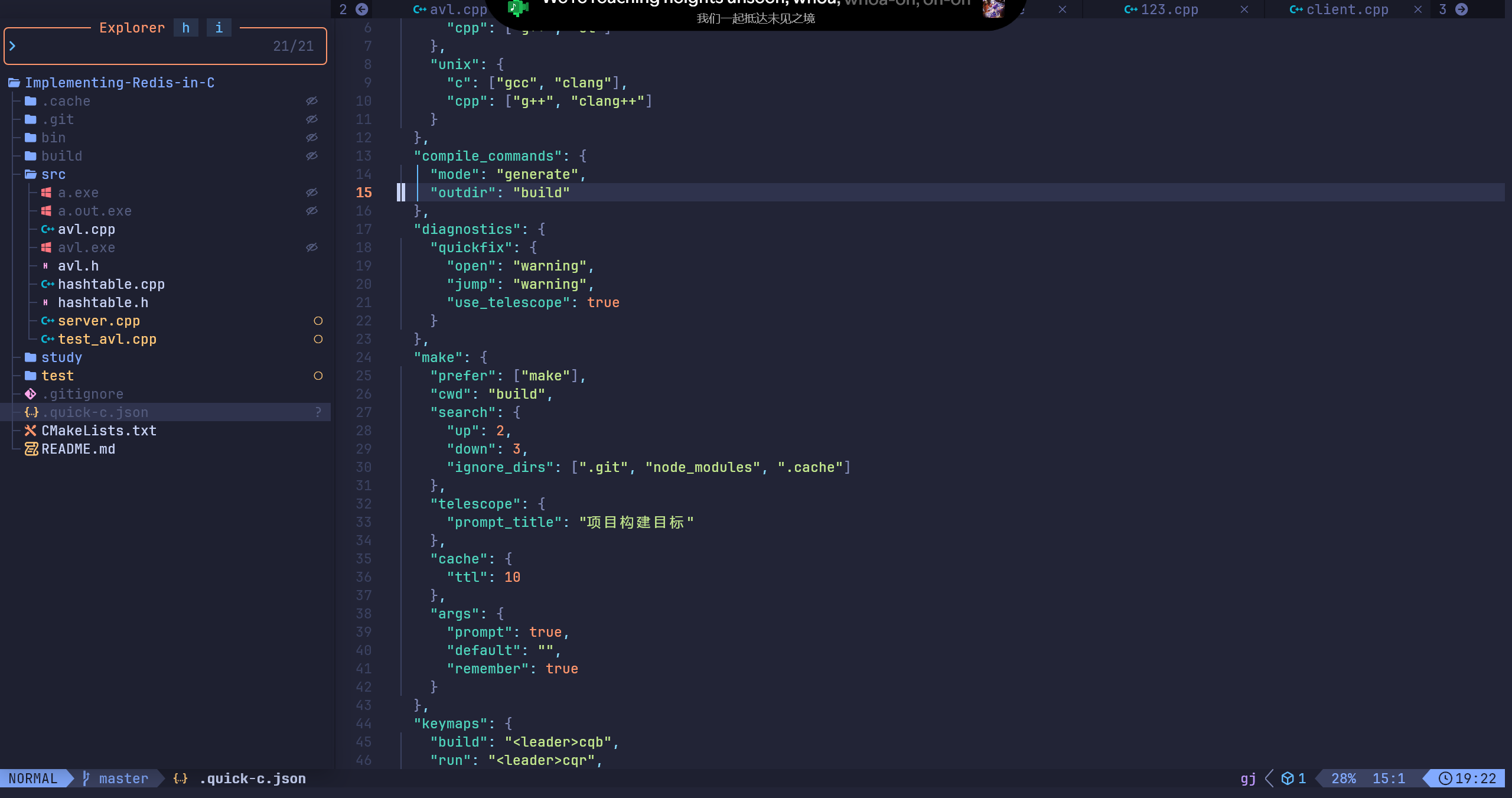
Task: Expand the study folder
Action: point(61,357)
